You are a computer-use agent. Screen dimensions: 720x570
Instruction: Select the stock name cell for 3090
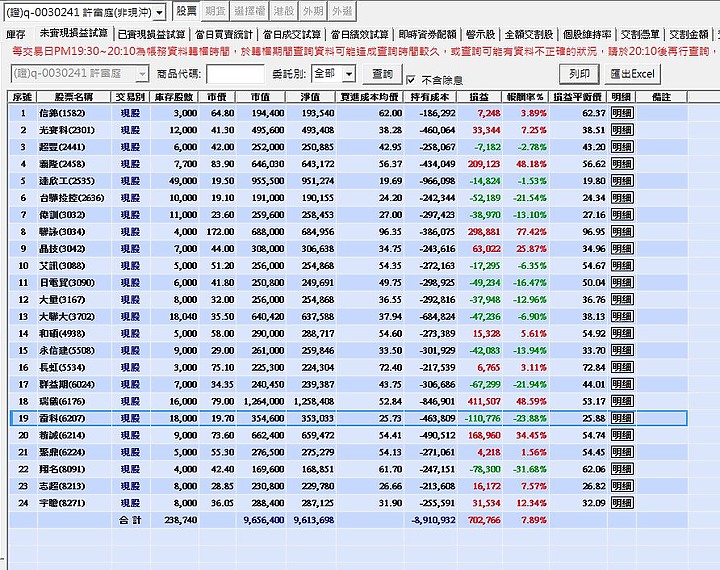(x=74, y=283)
